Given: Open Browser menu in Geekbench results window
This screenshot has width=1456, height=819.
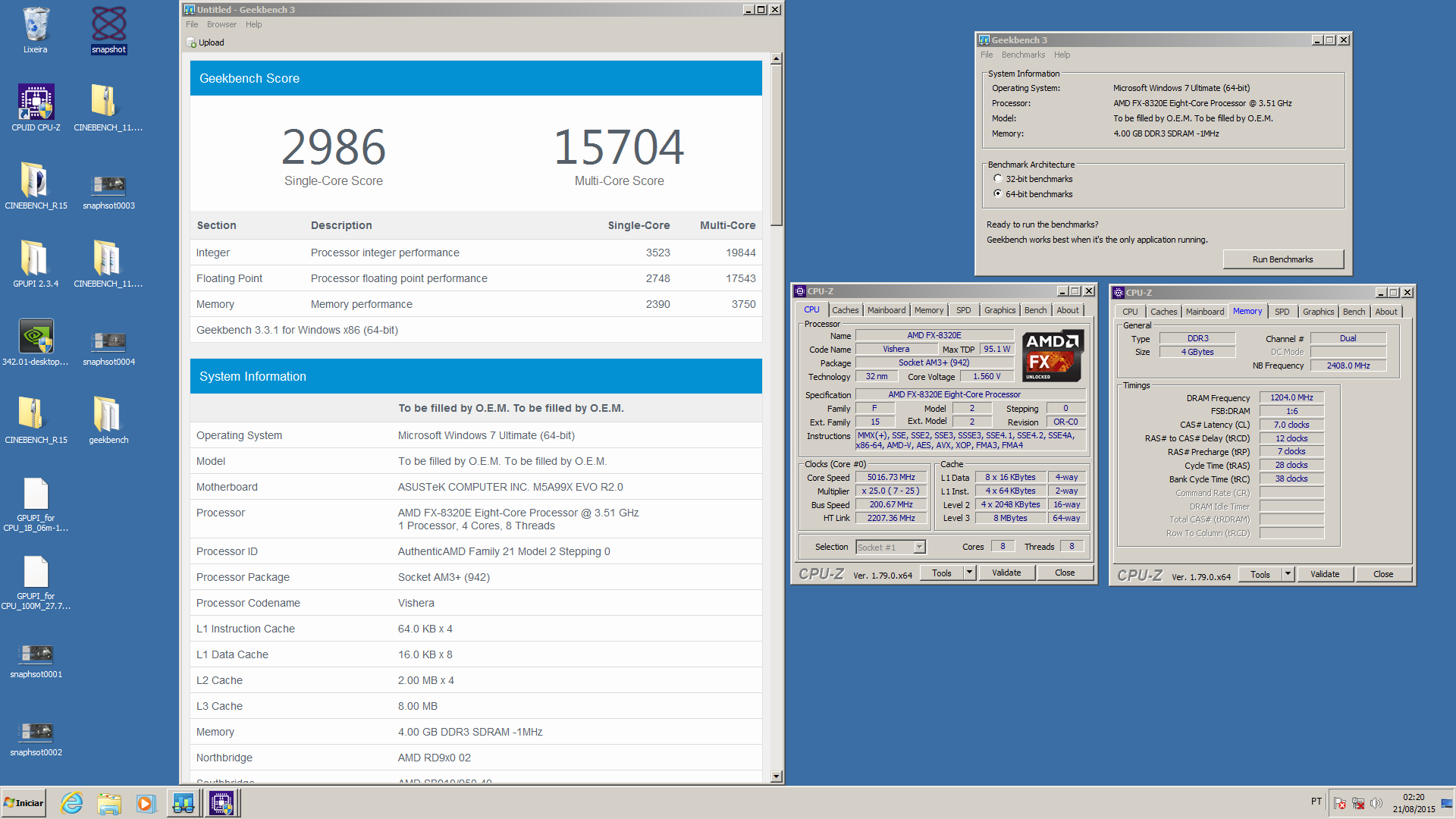Looking at the screenshot, I should click(x=221, y=24).
